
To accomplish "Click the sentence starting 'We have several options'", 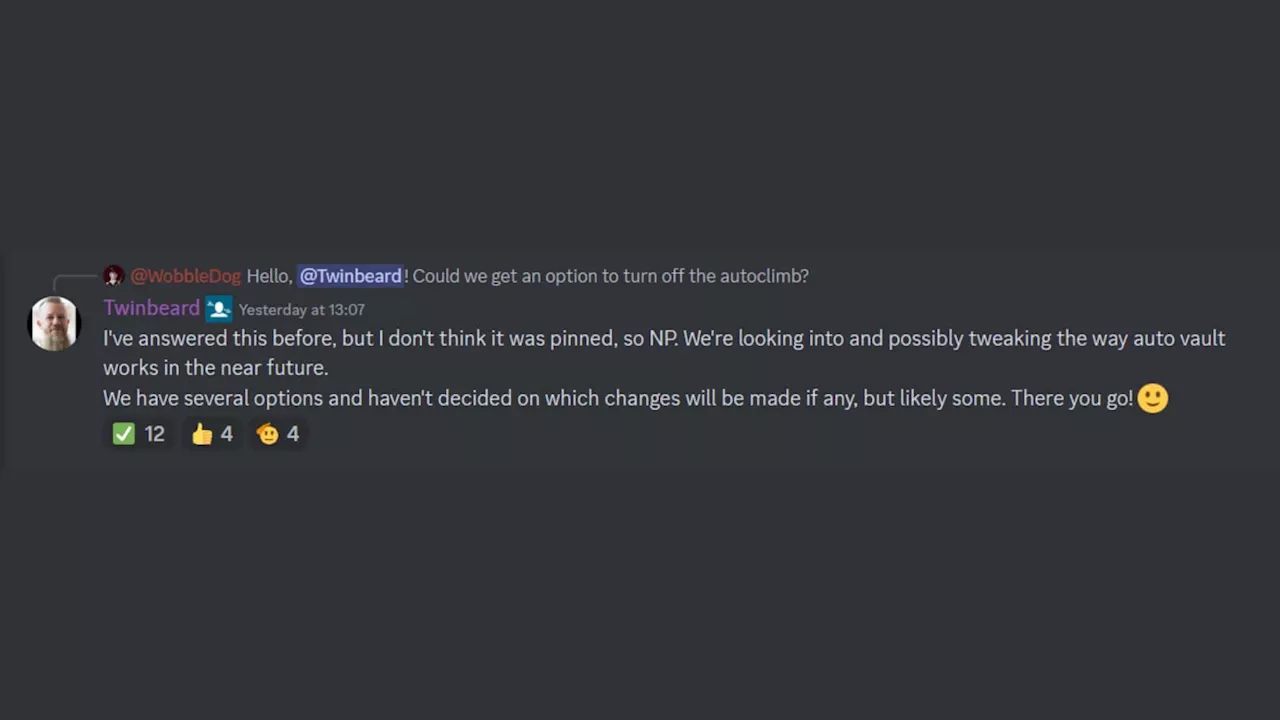I will [x=618, y=398].
